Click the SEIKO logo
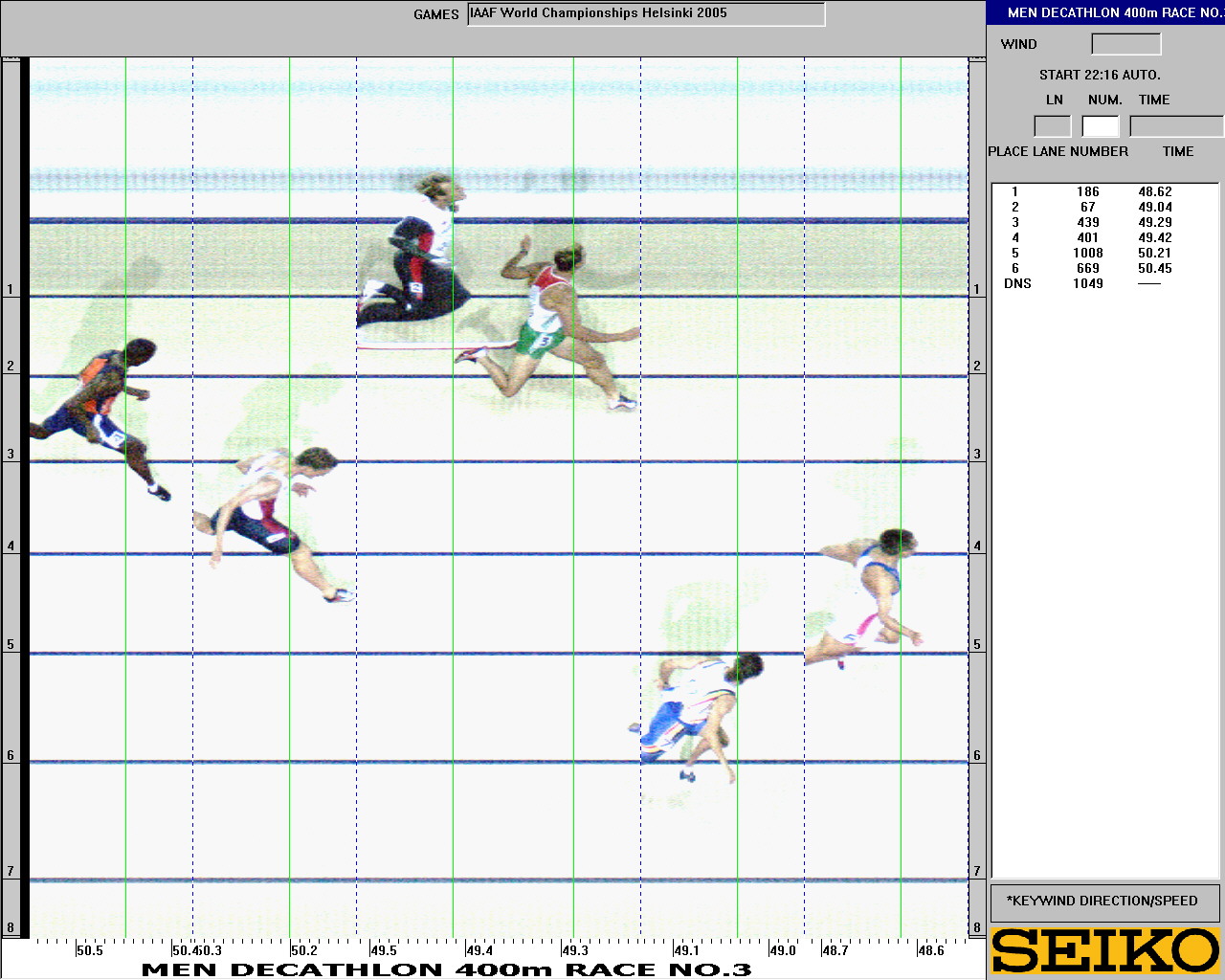1225x980 pixels. click(x=1105, y=950)
